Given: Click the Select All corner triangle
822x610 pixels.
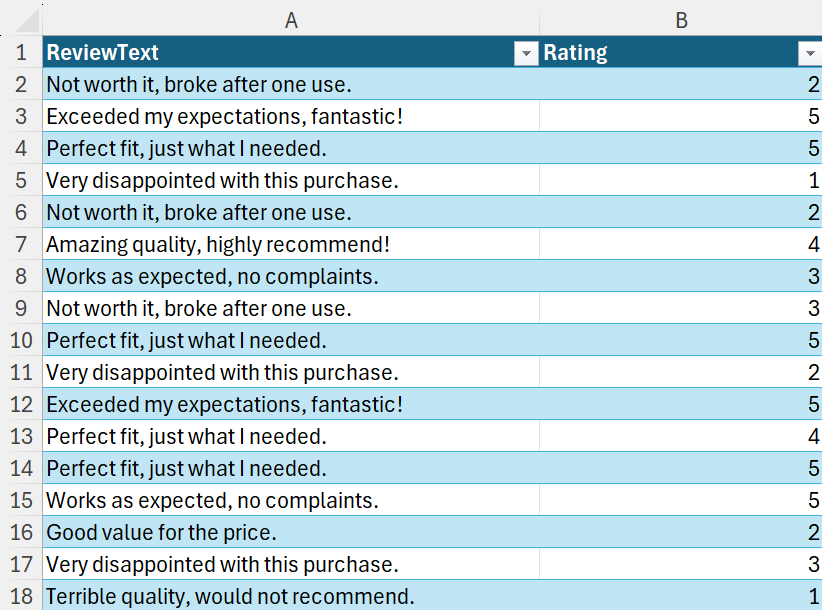Looking at the screenshot, I should (x=26, y=21).
